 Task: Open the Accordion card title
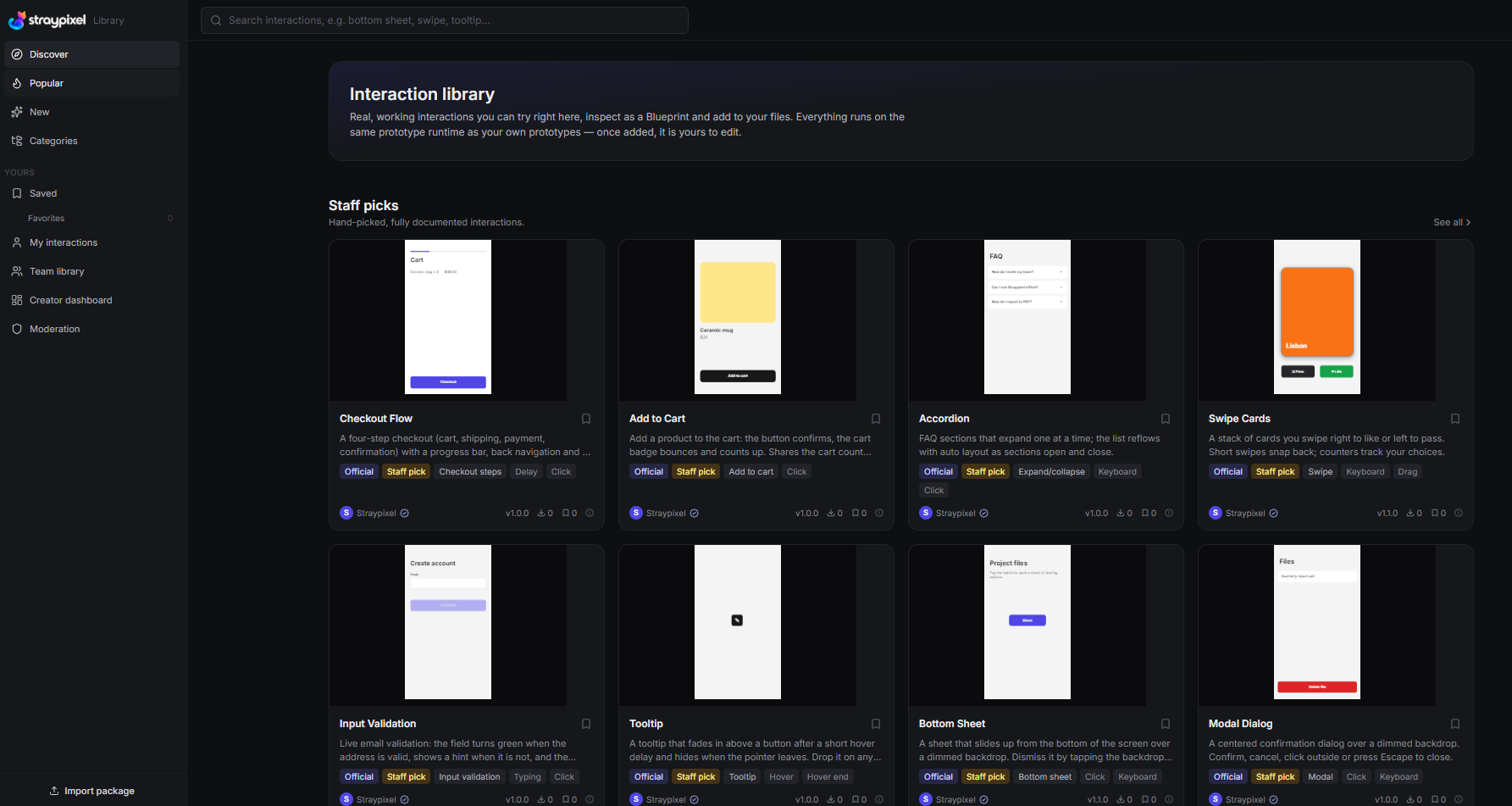(x=944, y=419)
